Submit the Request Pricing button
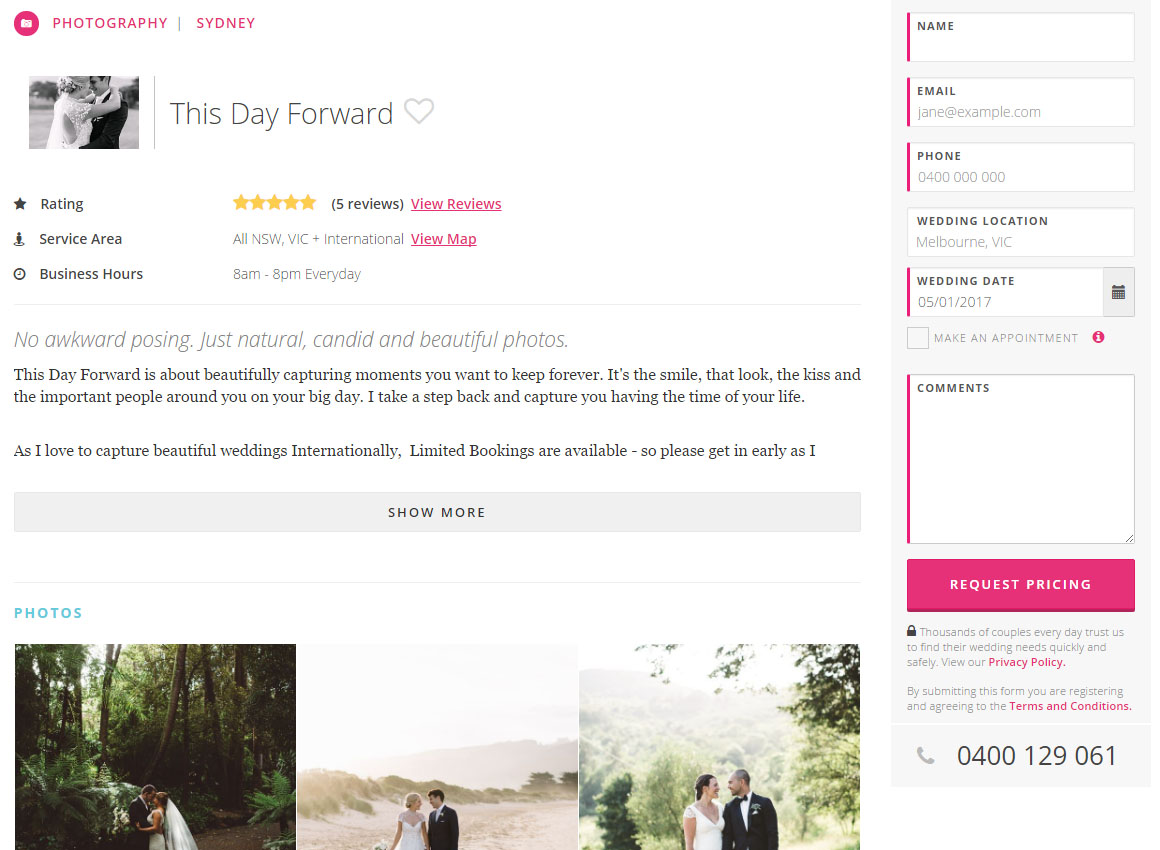Image resolution: width=1160 pixels, height=850 pixels. (1020, 584)
